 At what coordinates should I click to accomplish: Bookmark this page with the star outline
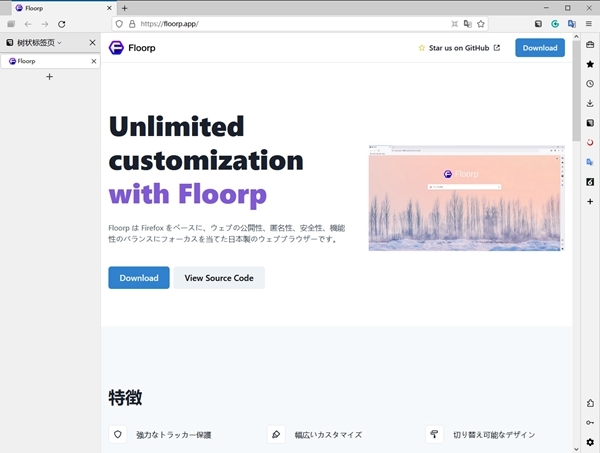481,24
